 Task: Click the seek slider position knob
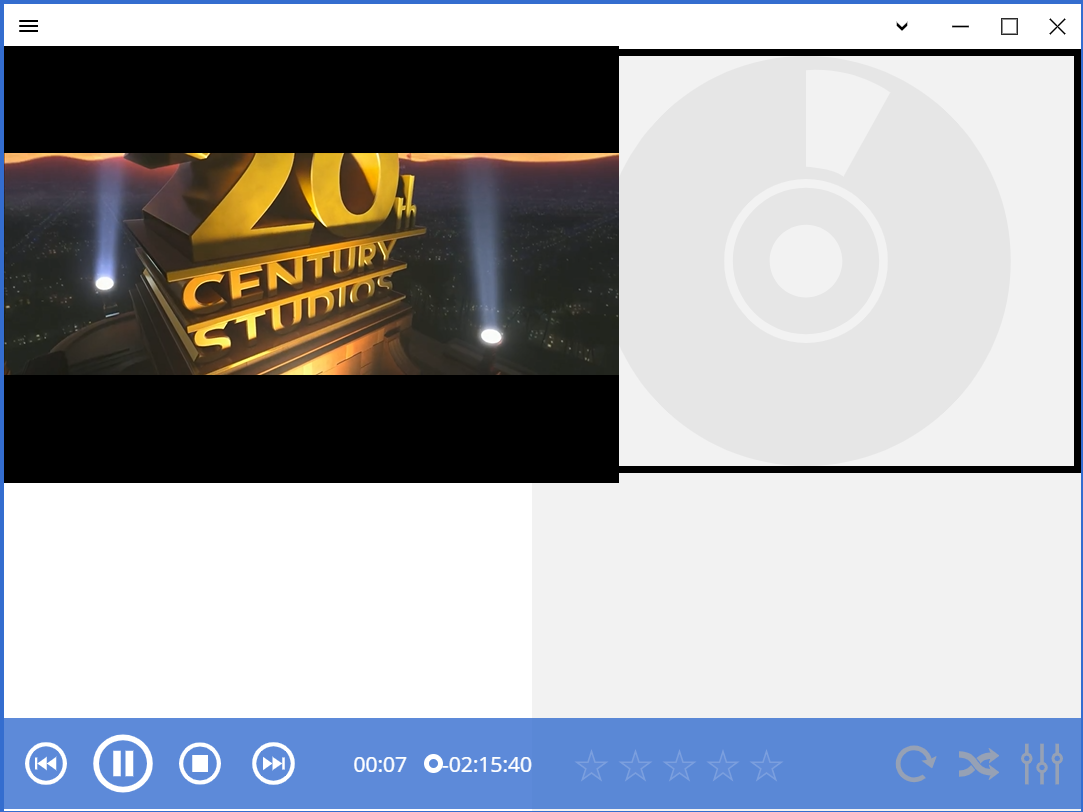click(x=433, y=764)
